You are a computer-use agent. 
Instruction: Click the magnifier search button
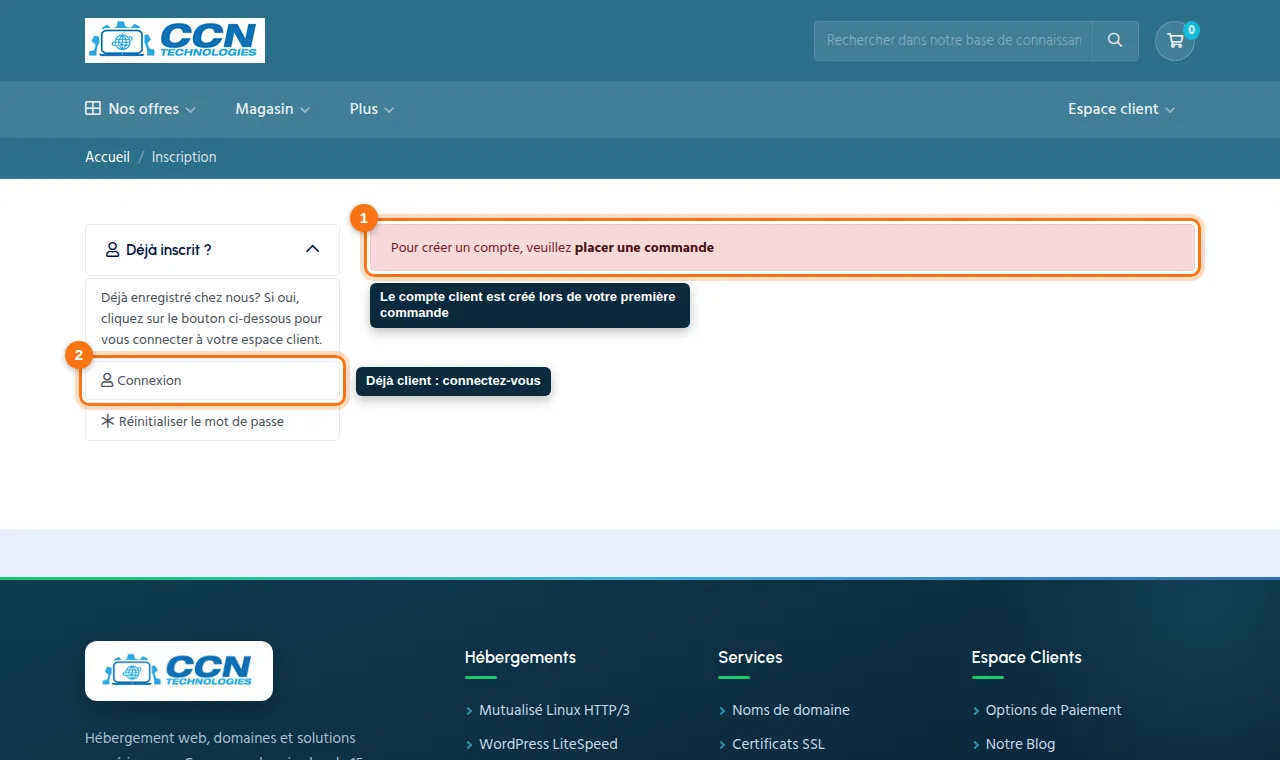click(1115, 41)
